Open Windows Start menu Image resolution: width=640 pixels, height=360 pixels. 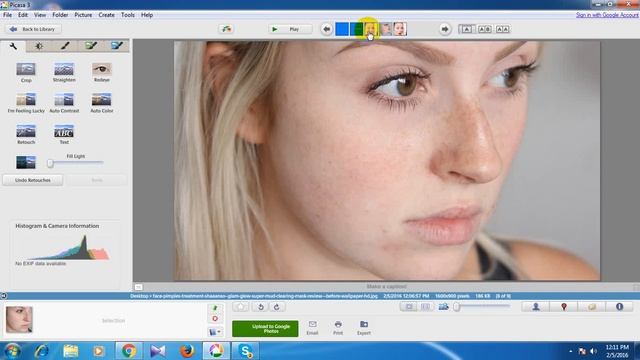pos(12,351)
